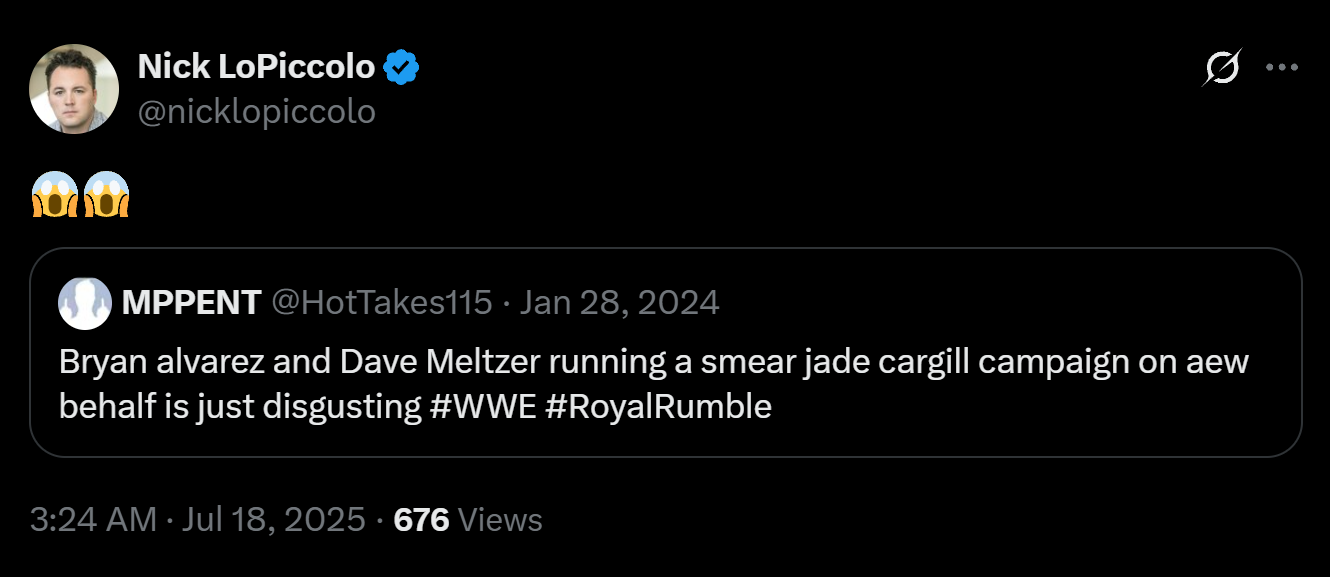This screenshot has height=577, width=1330.
Task: Click the first screaming face emoji
Action: coord(55,195)
